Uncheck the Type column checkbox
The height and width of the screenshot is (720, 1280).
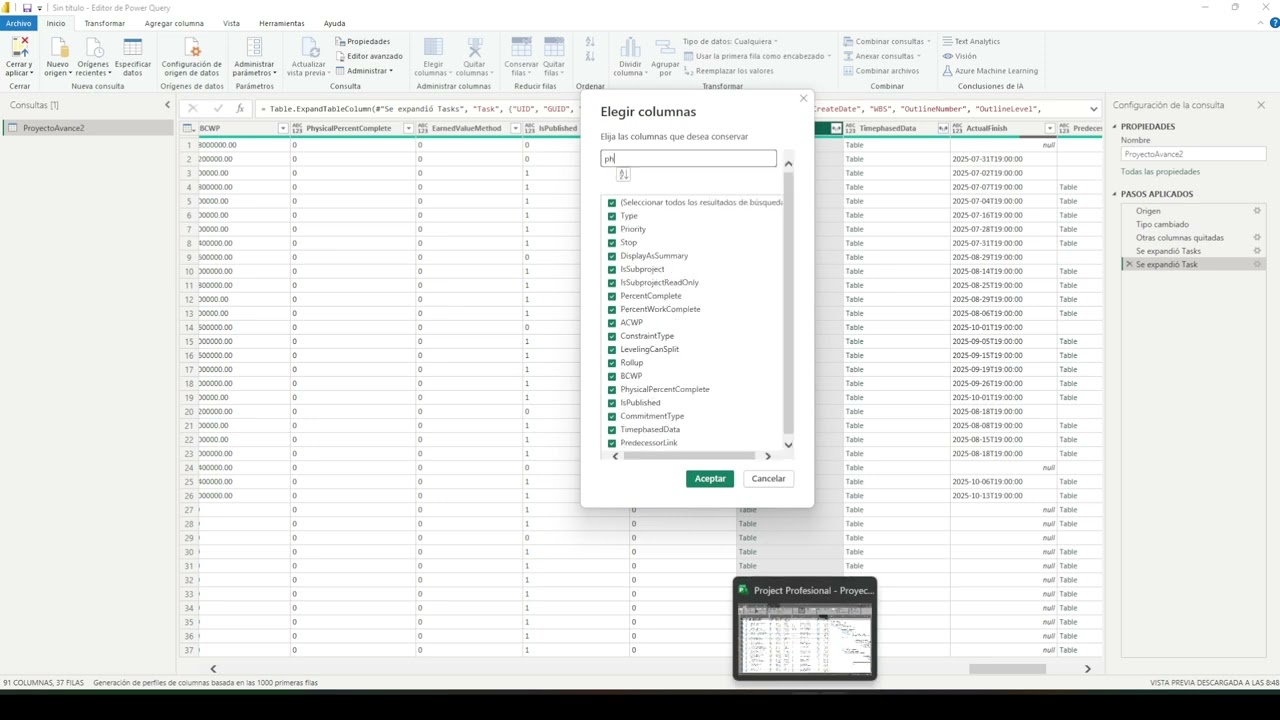[x=612, y=216]
